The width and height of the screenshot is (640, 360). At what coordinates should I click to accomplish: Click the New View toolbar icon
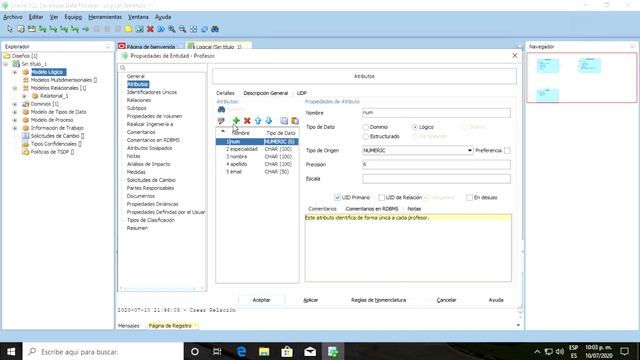coord(31,29)
